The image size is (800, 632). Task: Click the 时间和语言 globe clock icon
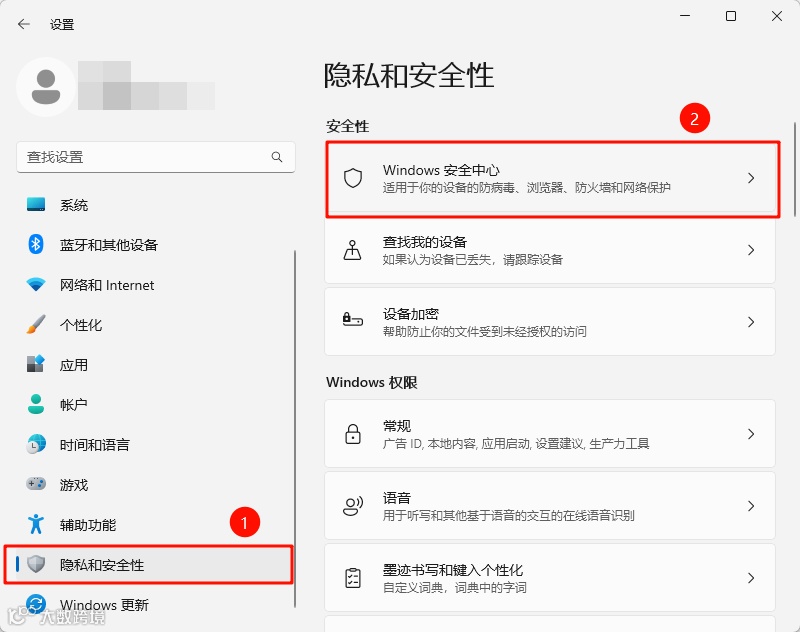[36, 444]
